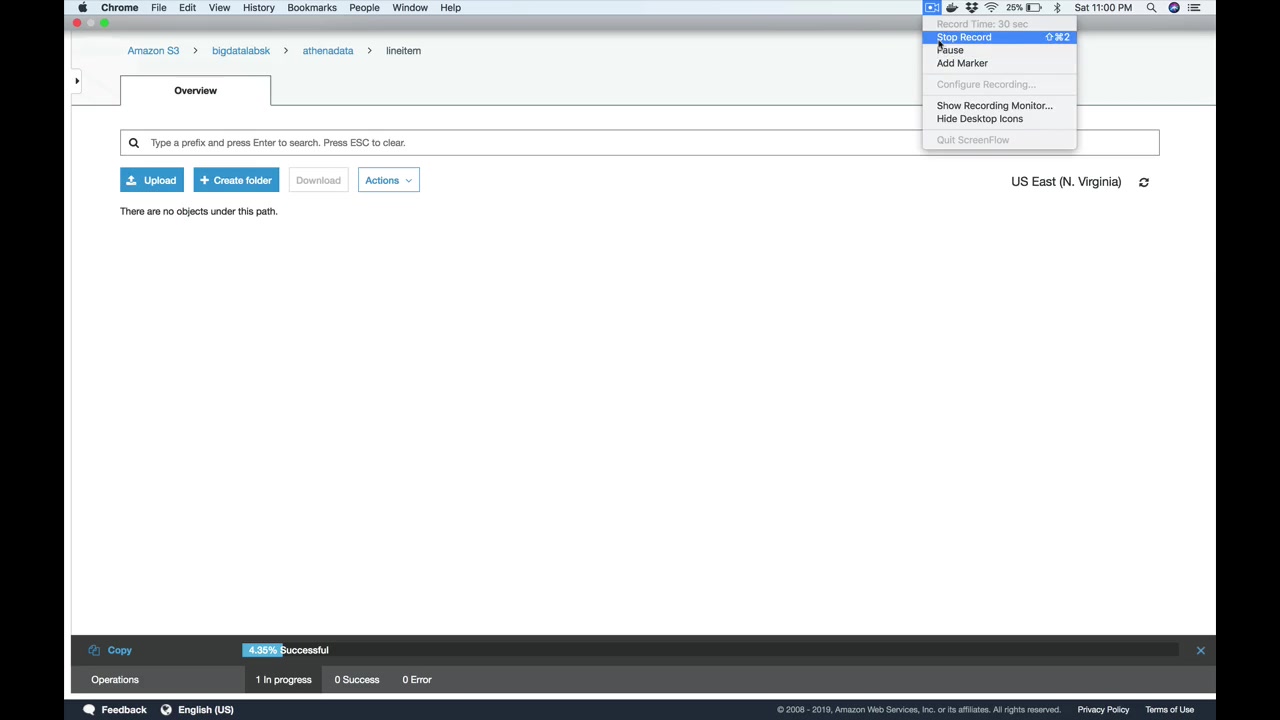Open the File menu
This screenshot has height=720, width=1280.
coord(158,8)
